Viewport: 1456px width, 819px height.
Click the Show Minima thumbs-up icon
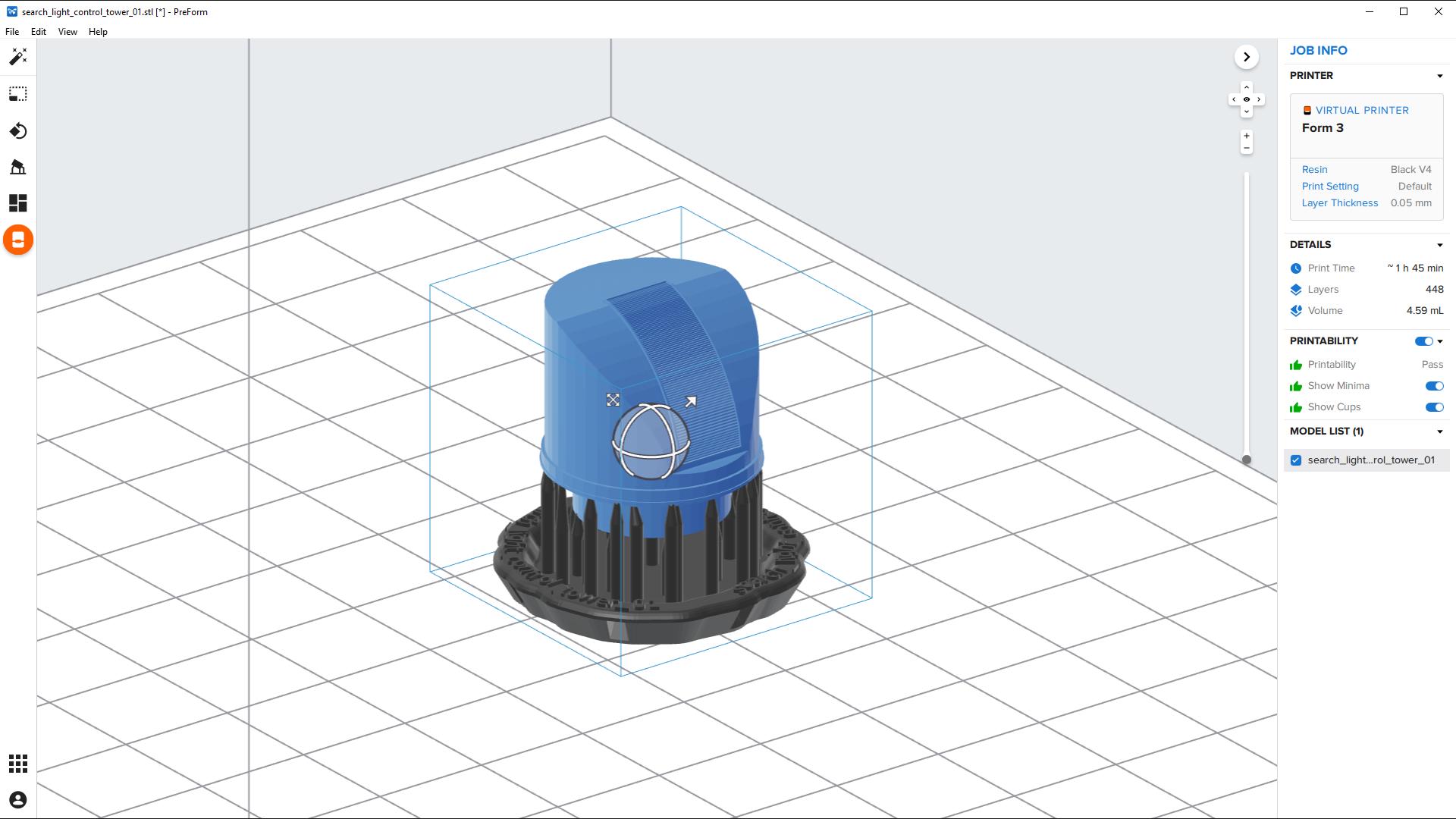pos(1296,386)
